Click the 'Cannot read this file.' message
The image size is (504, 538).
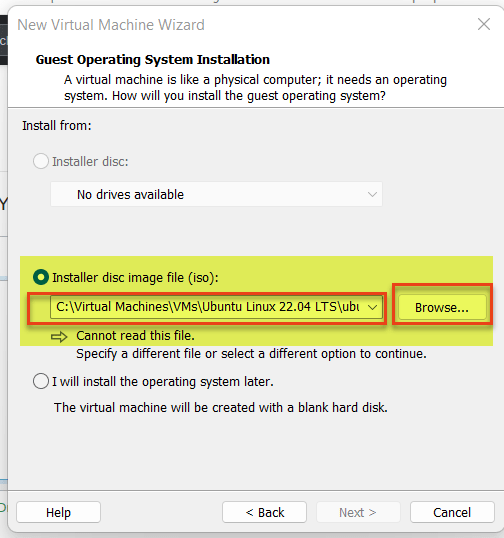[x=135, y=336]
